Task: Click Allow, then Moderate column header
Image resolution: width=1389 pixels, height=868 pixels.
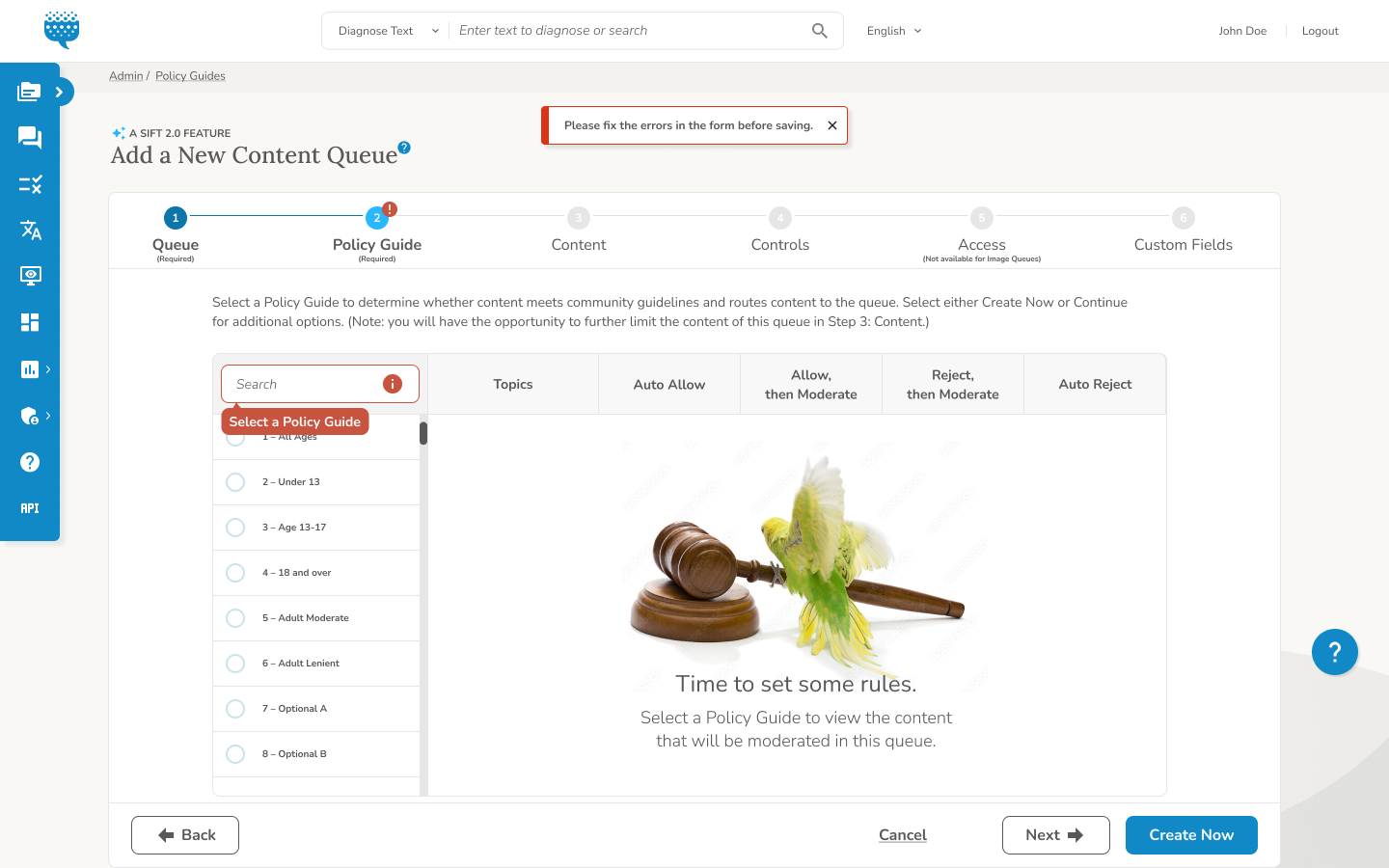Action: pyautogui.click(x=811, y=384)
